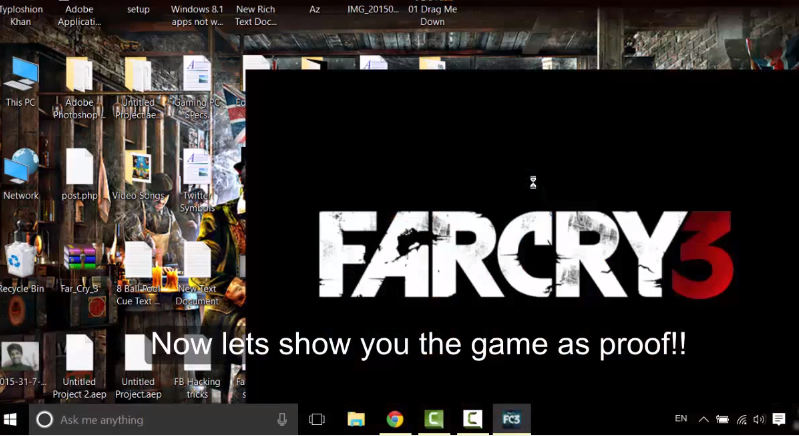Select the 'setup' desktop label
The width and height of the screenshot is (799, 436).
138,9
